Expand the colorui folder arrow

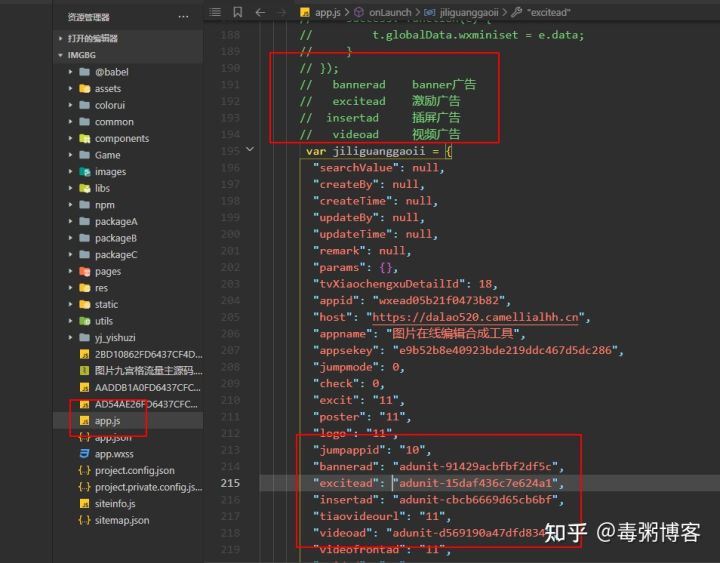pos(70,105)
